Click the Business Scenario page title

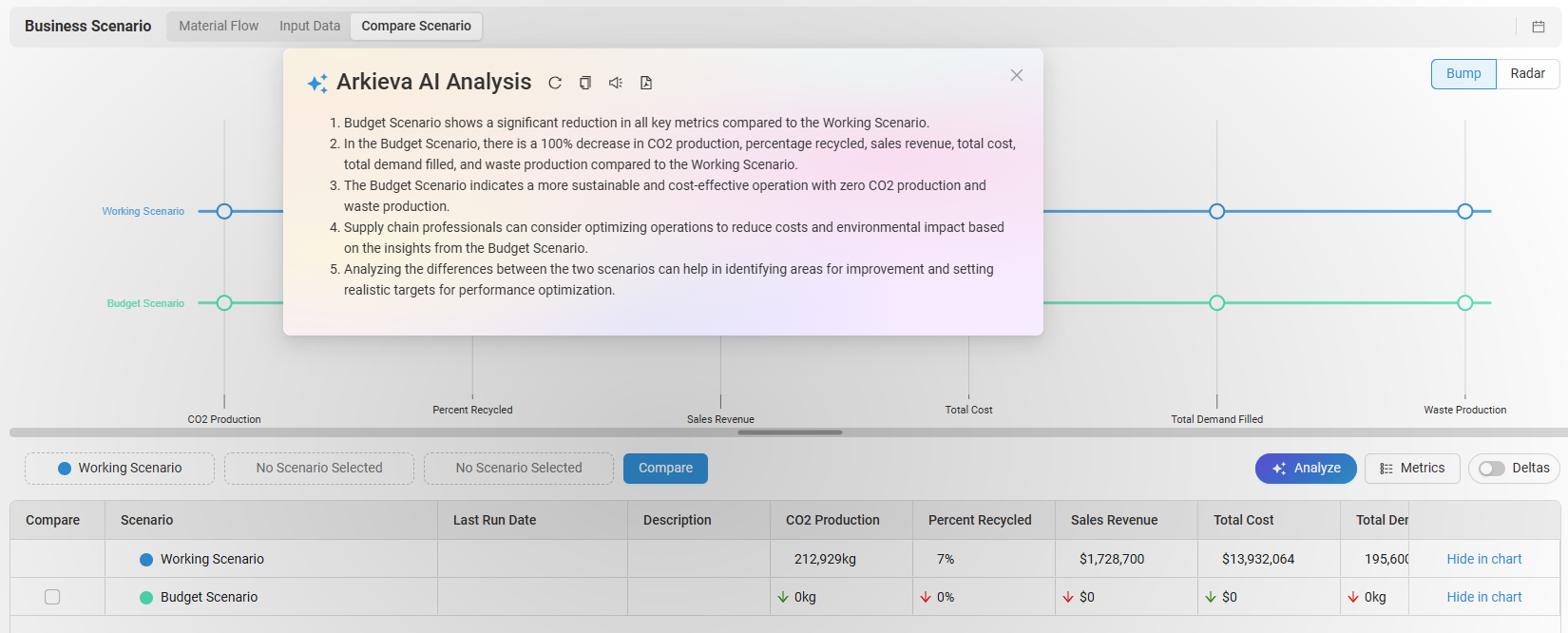click(x=87, y=27)
